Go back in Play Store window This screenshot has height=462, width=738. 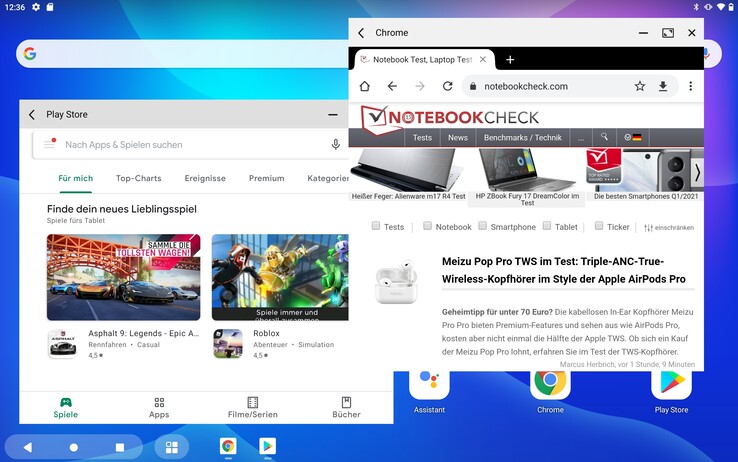tap(32, 114)
